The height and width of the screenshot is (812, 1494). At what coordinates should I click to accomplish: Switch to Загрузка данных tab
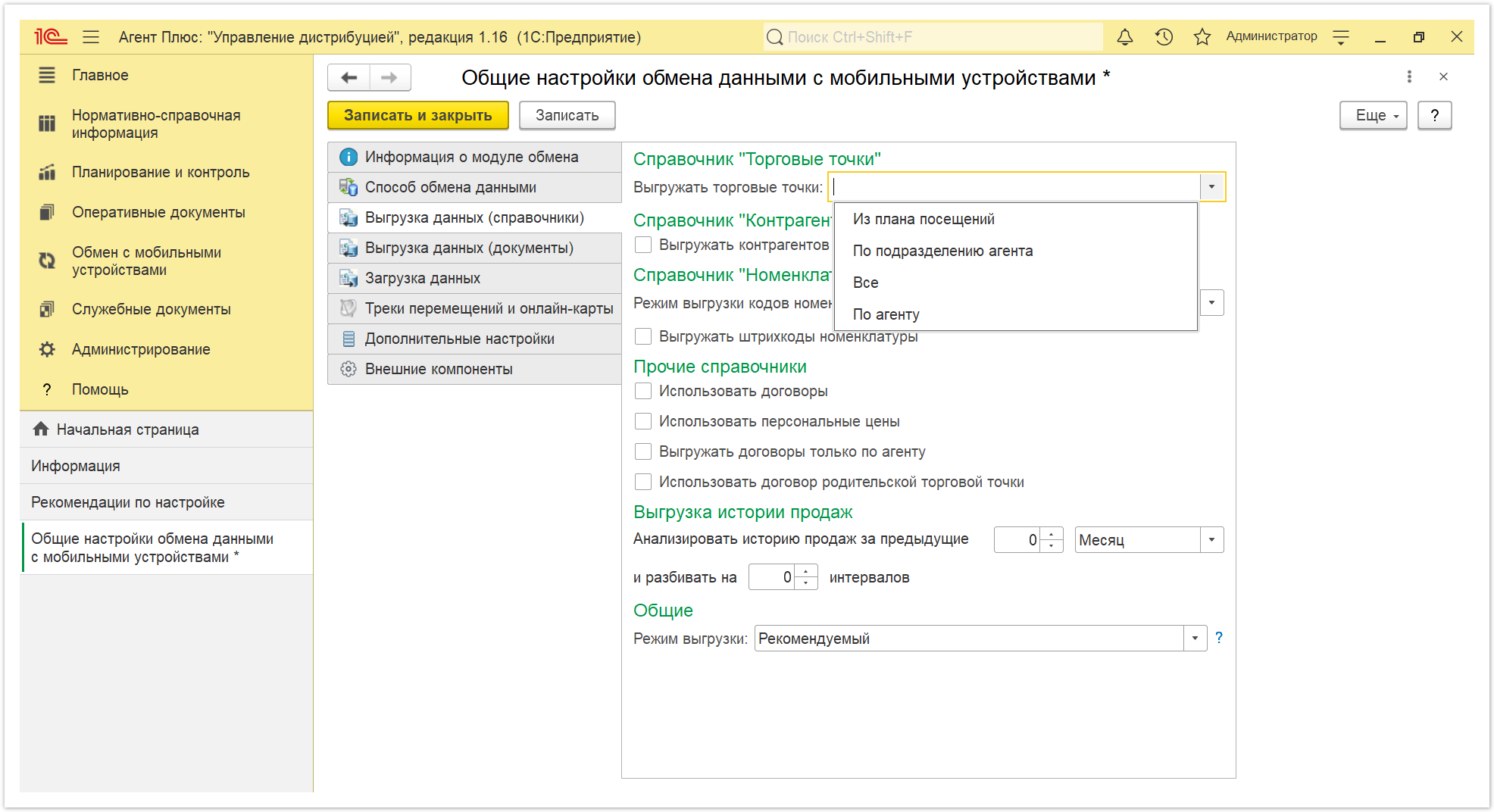pos(474,278)
